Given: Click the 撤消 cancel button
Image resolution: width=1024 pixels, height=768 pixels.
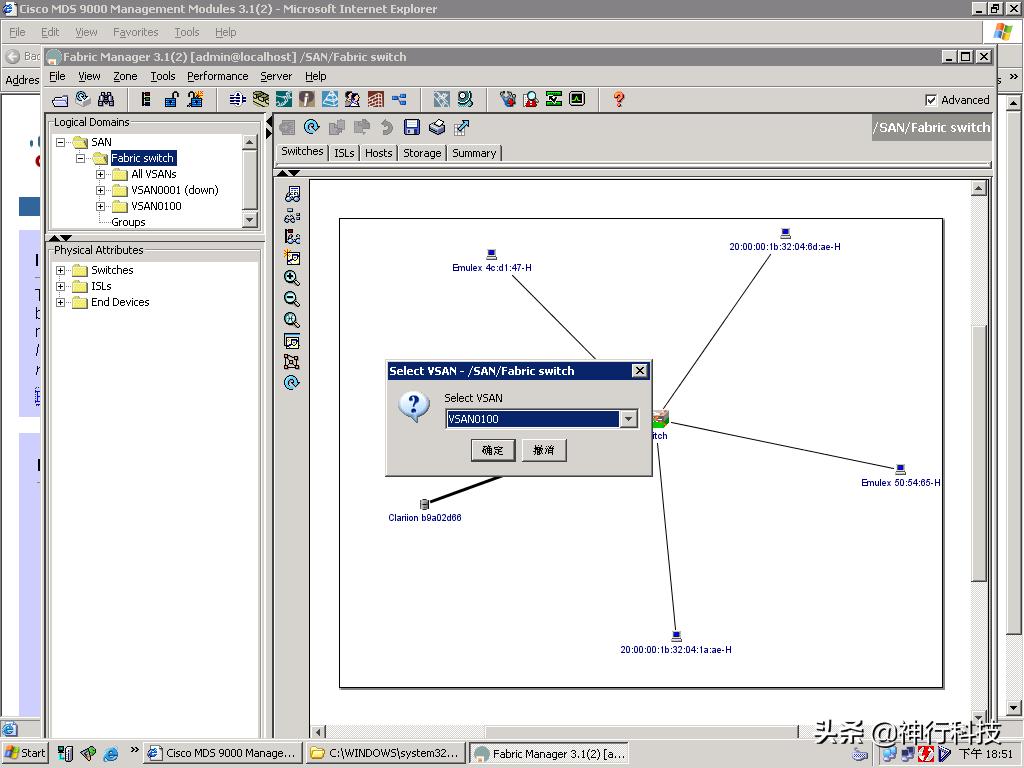Looking at the screenshot, I should (x=544, y=450).
